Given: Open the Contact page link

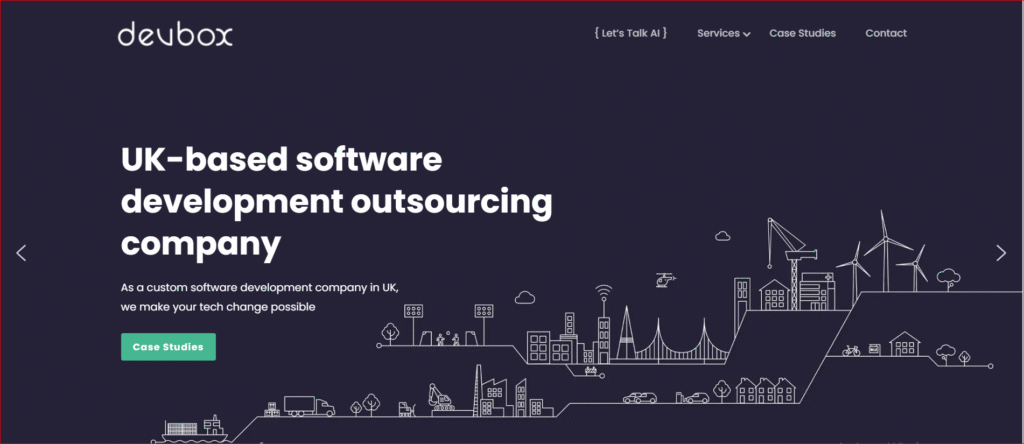Looking at the screenshot, I should tap(886, 33).
